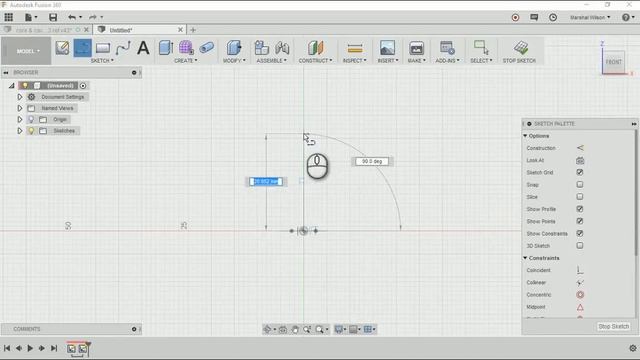
Task: Open the MODIFY menu
Action: click(x=234, y=60)
